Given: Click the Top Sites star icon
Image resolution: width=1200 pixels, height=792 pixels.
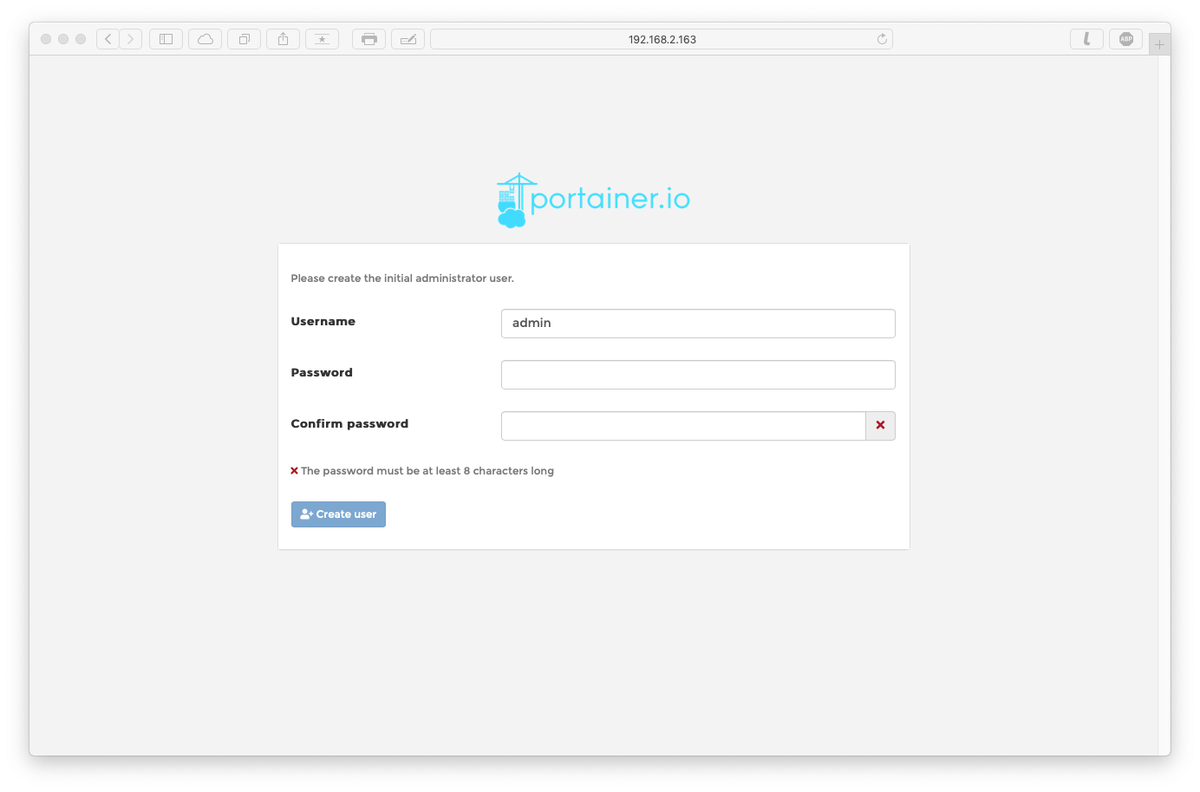Looking at the screenshot, I should 322,39.
